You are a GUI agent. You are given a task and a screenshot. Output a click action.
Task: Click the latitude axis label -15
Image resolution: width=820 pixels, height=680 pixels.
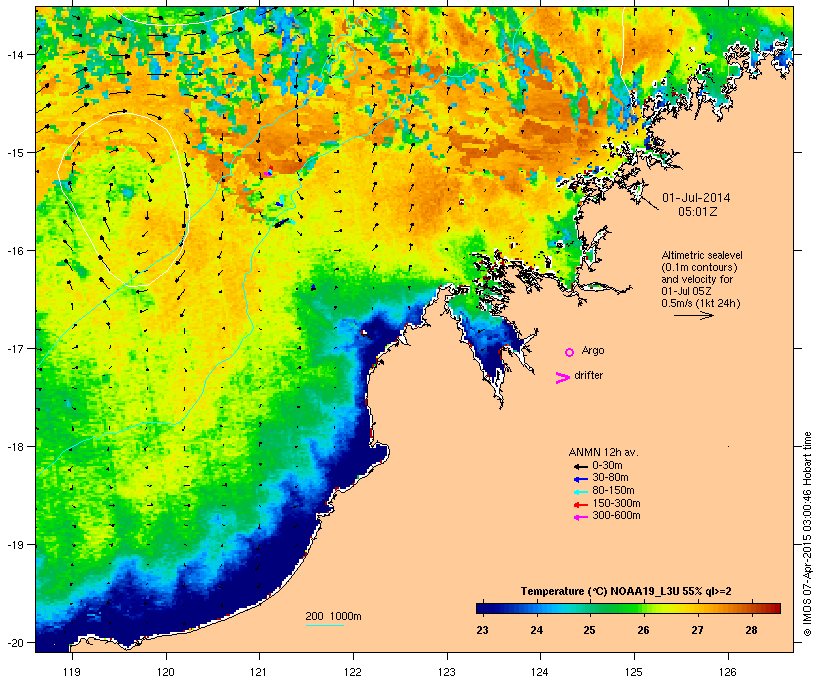(x=14, y=153)
